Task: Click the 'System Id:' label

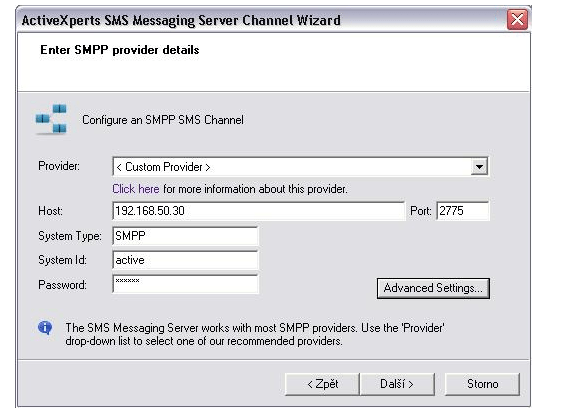Action: pyautogui.click(x=62, y=260)
